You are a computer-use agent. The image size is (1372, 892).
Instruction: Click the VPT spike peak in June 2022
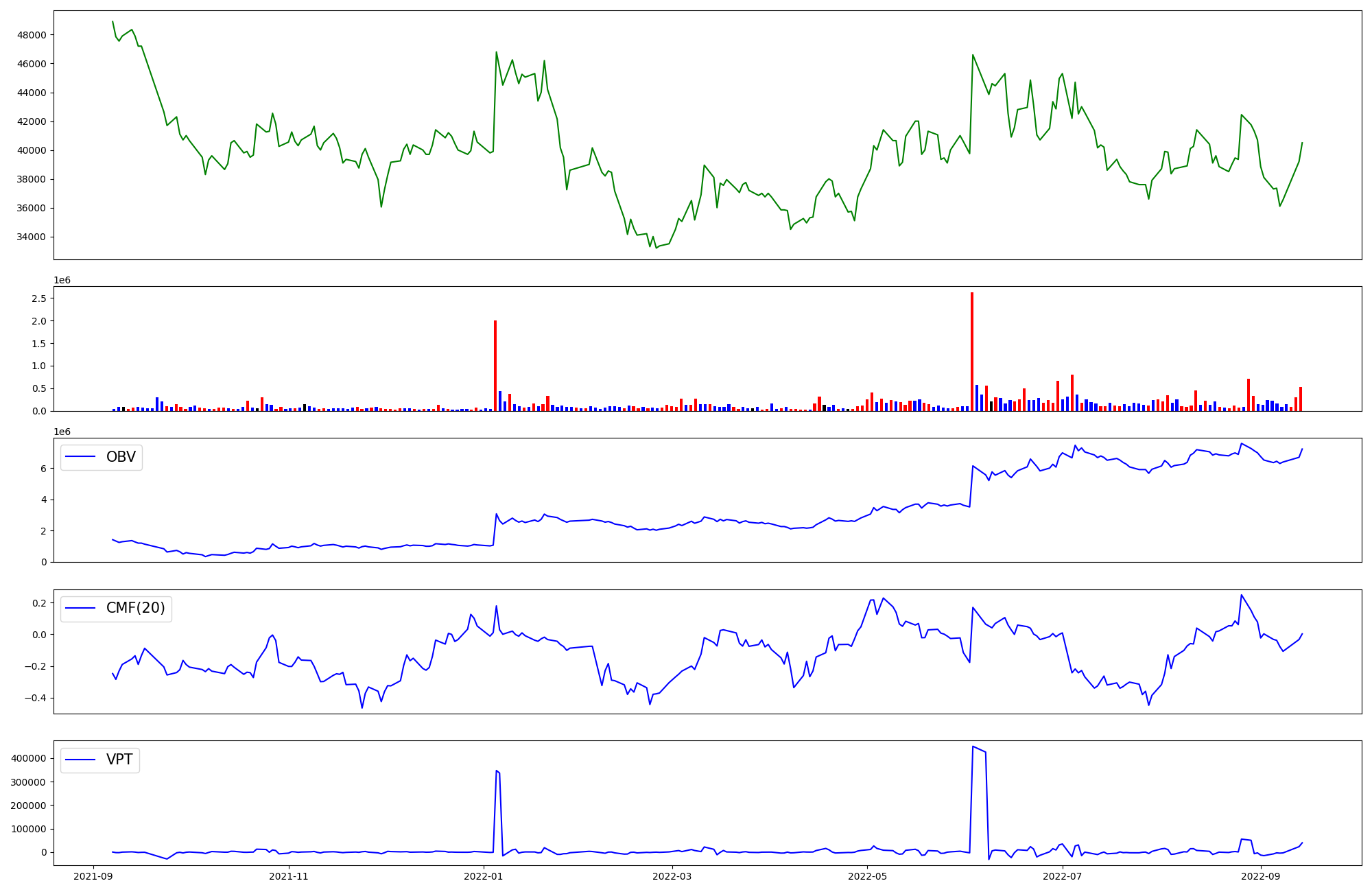[x=973, y=747]
